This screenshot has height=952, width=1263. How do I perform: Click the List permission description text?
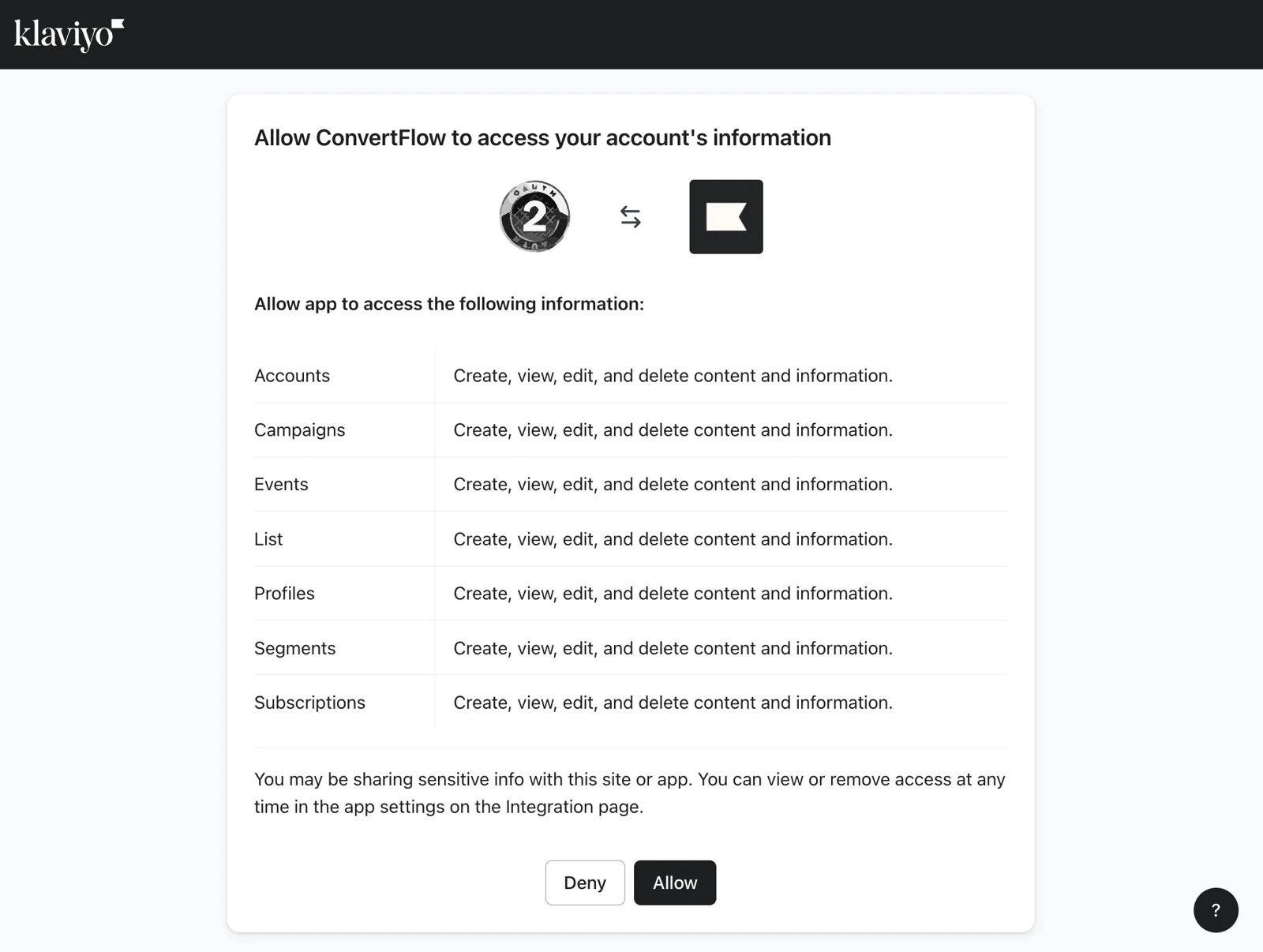tap(673, 539)
